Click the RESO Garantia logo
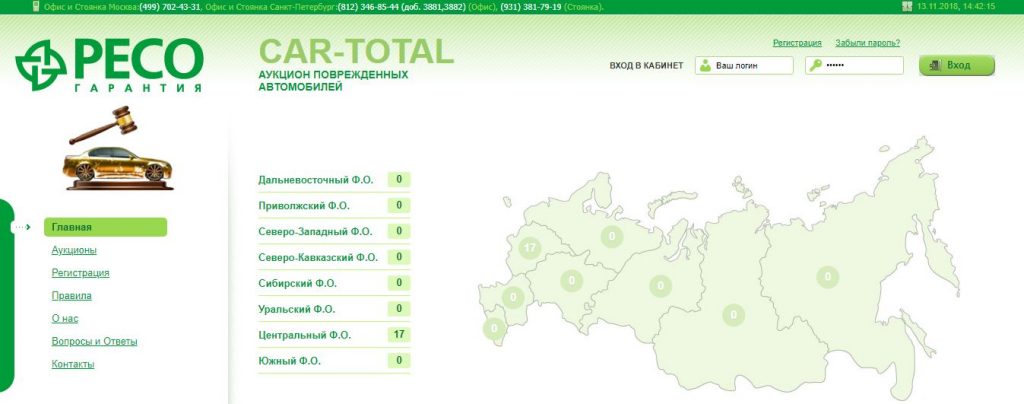 [x=109, y=65]
